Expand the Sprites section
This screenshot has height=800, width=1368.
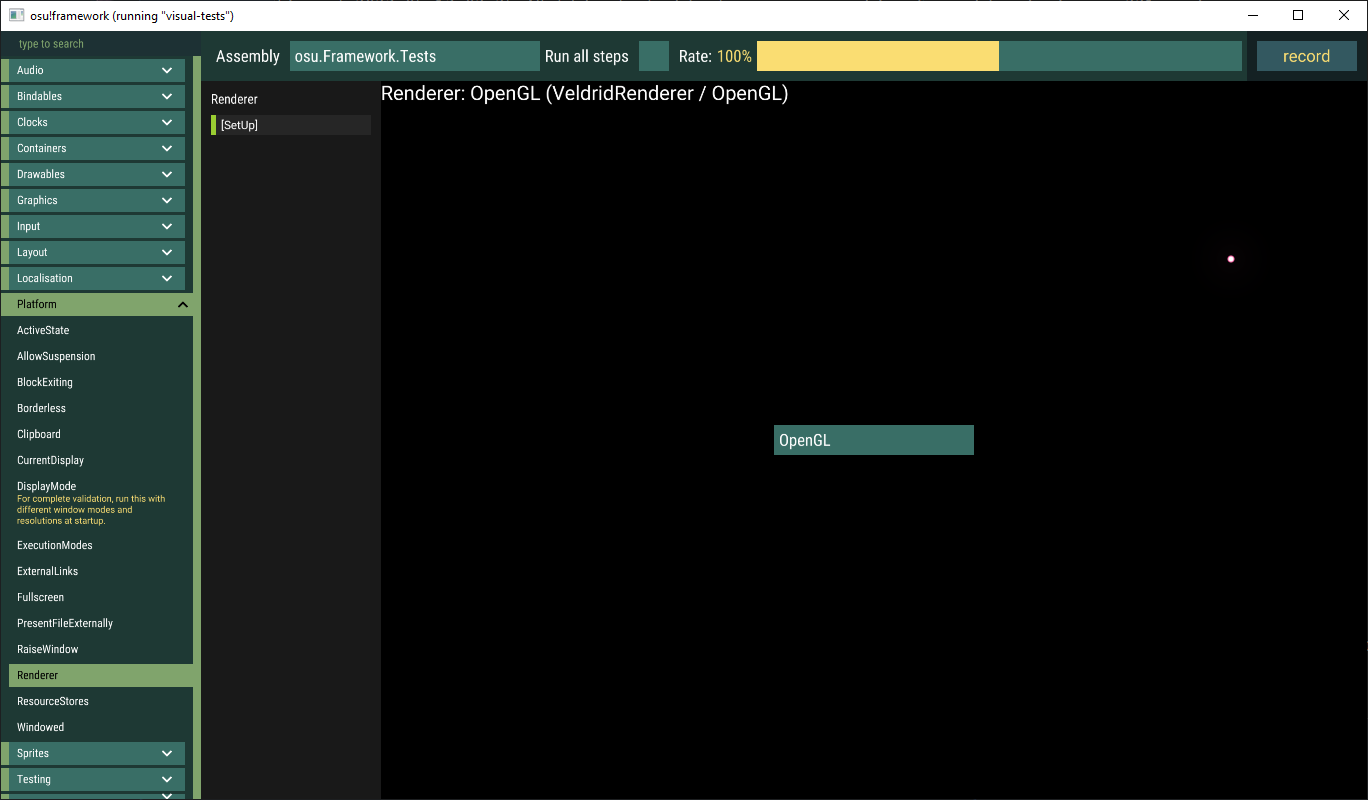[95, 753]
